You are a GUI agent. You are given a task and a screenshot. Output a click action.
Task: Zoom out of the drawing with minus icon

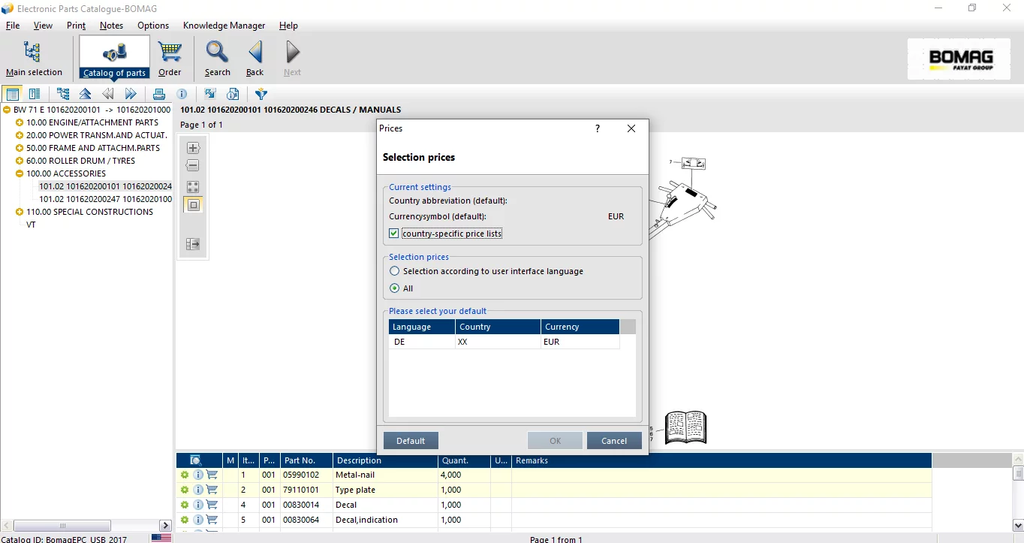[x=193, y=166]
